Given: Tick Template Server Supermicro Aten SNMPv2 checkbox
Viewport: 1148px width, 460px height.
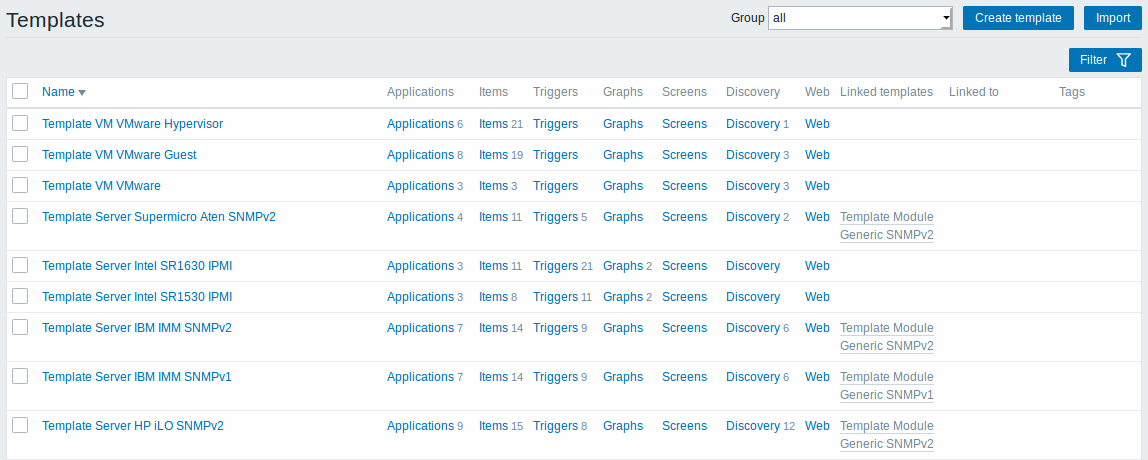Looking at the screenshot, I should click(x=20, y=216).
